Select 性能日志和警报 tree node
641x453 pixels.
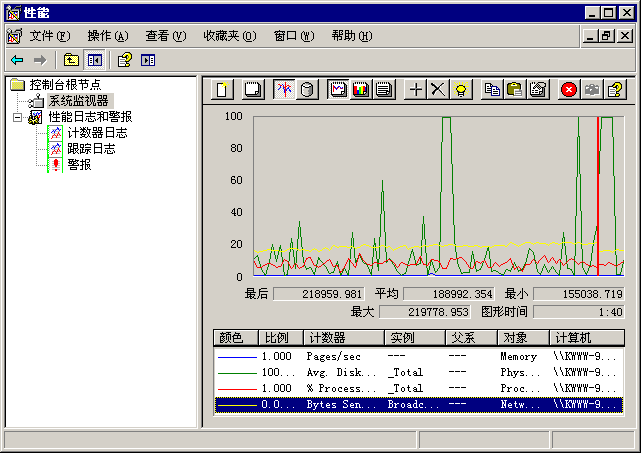coord(90,117)
